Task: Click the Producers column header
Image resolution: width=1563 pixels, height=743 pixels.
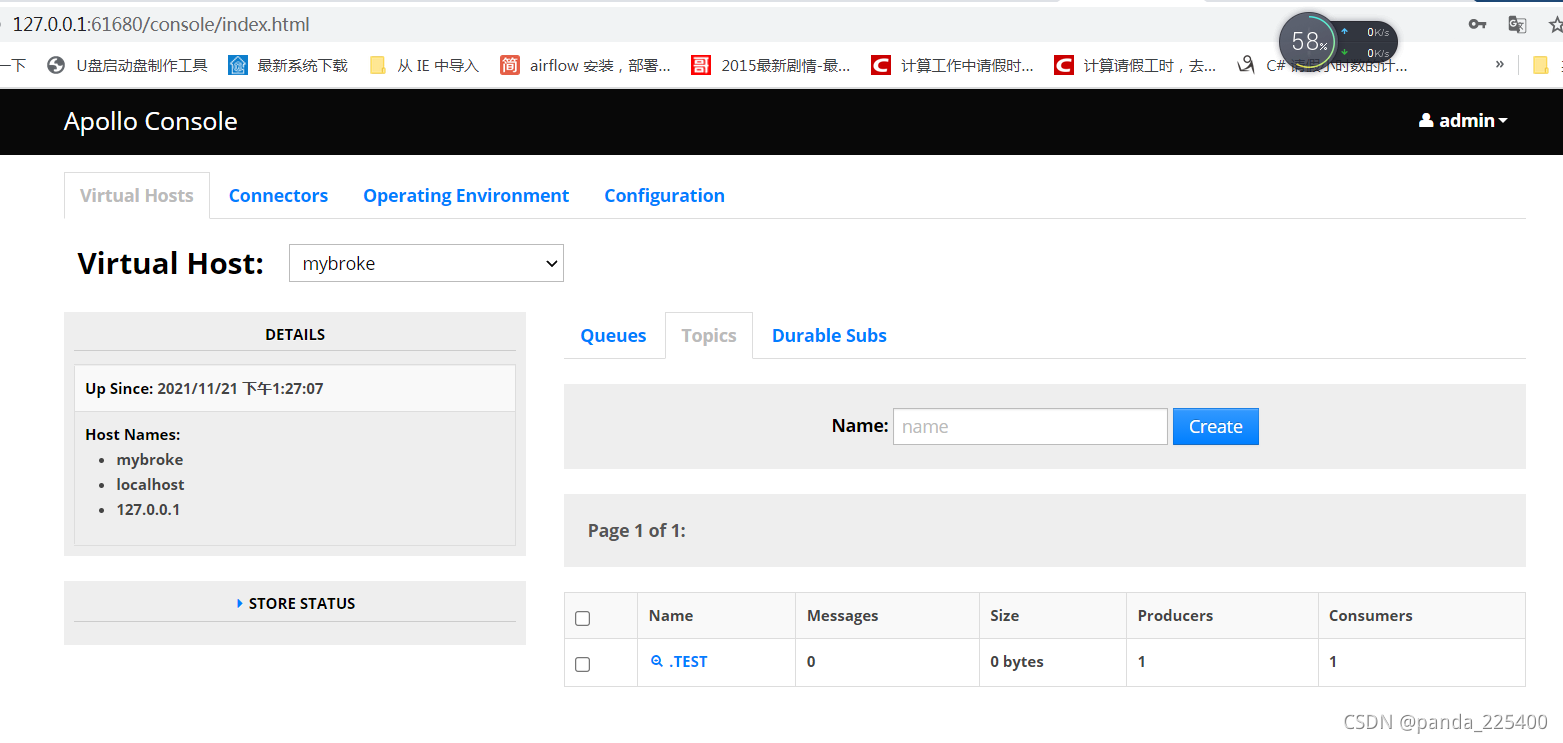Action: [x=1175, y=615]
